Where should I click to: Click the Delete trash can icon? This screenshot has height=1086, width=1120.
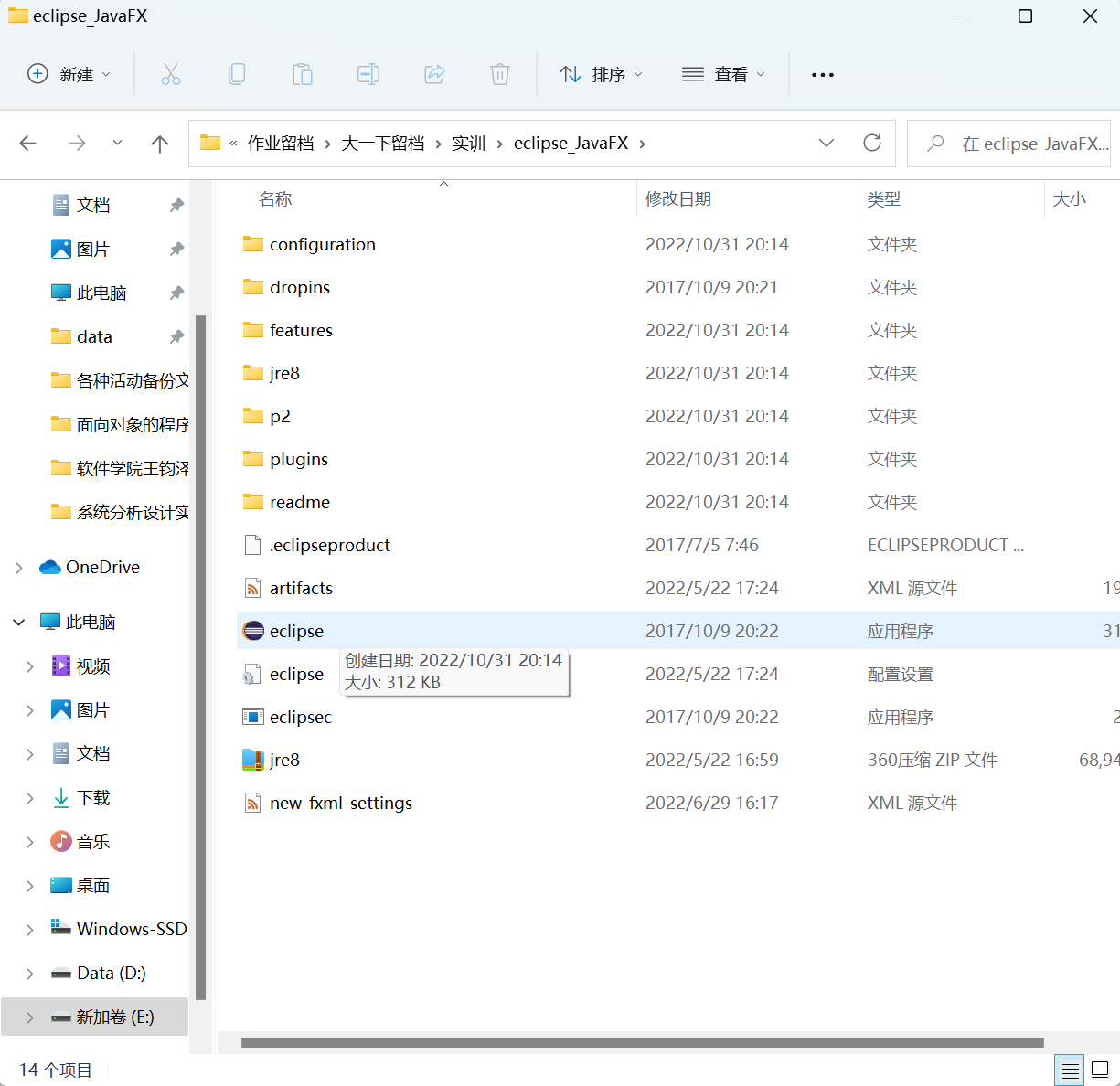(x=500, y=74)
